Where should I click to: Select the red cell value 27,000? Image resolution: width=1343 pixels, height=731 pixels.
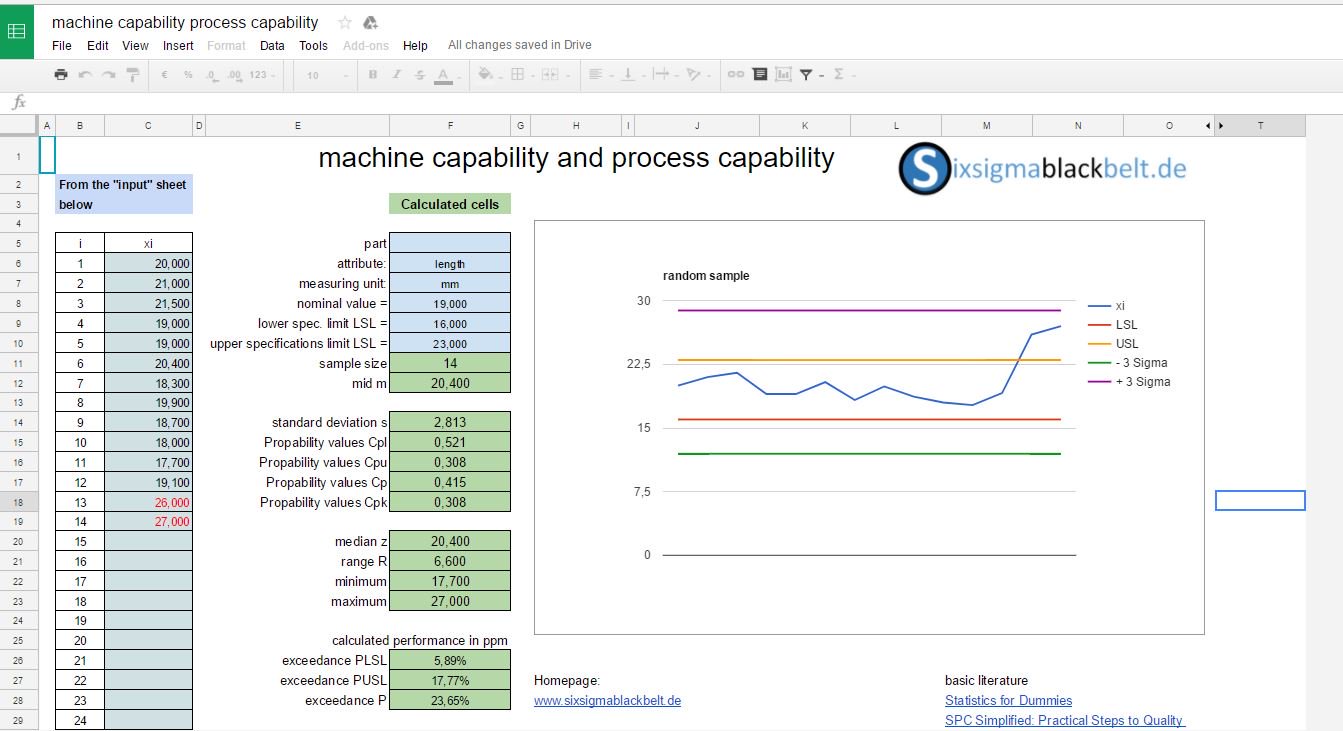tap(148, 522)
